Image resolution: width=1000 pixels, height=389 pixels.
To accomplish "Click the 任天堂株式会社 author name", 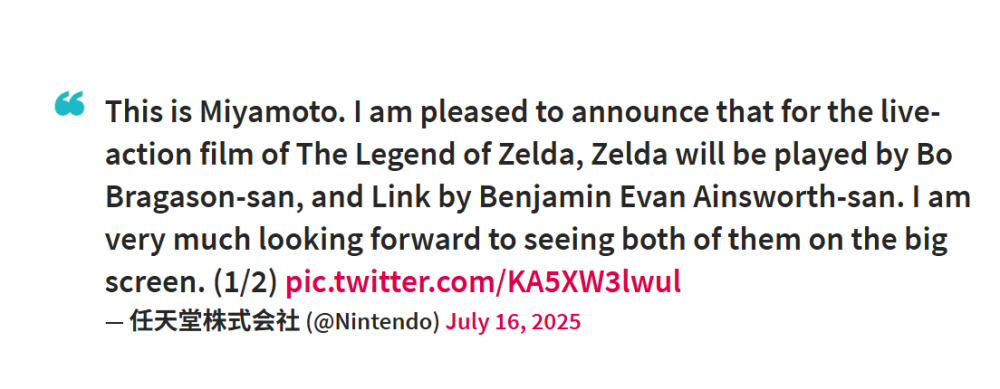I will click(214, 321).
